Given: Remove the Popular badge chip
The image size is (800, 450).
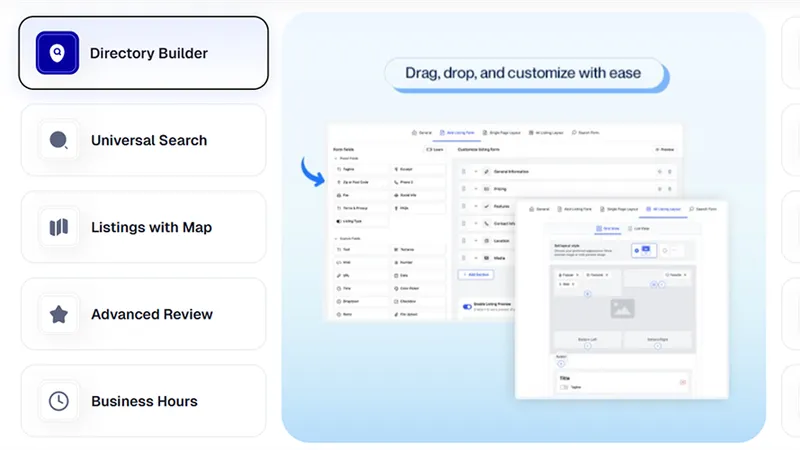Looking at the screenshot, I should click(578, 275).
